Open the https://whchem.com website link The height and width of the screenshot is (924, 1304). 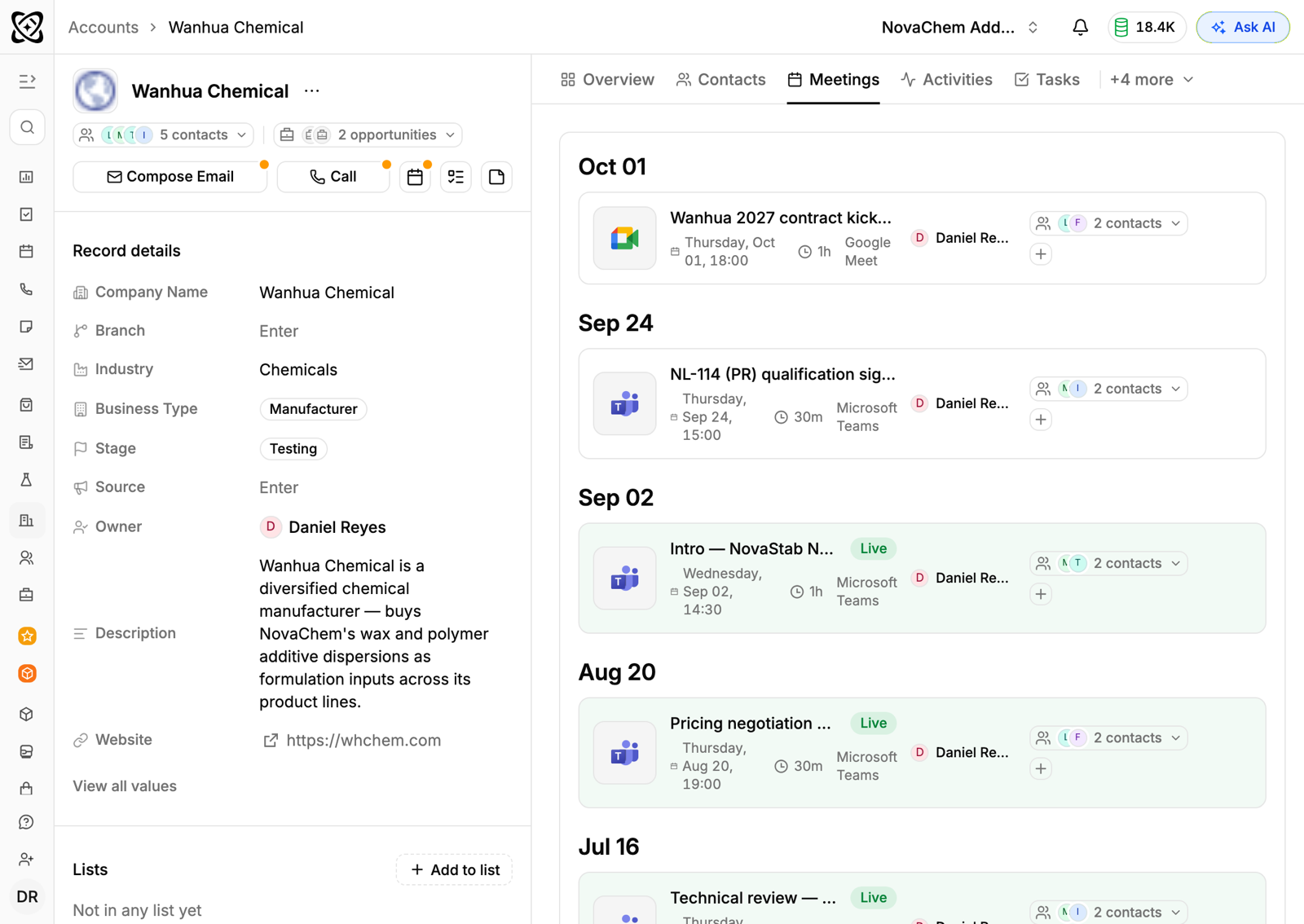pyautogui.click(x=363, y=740)
